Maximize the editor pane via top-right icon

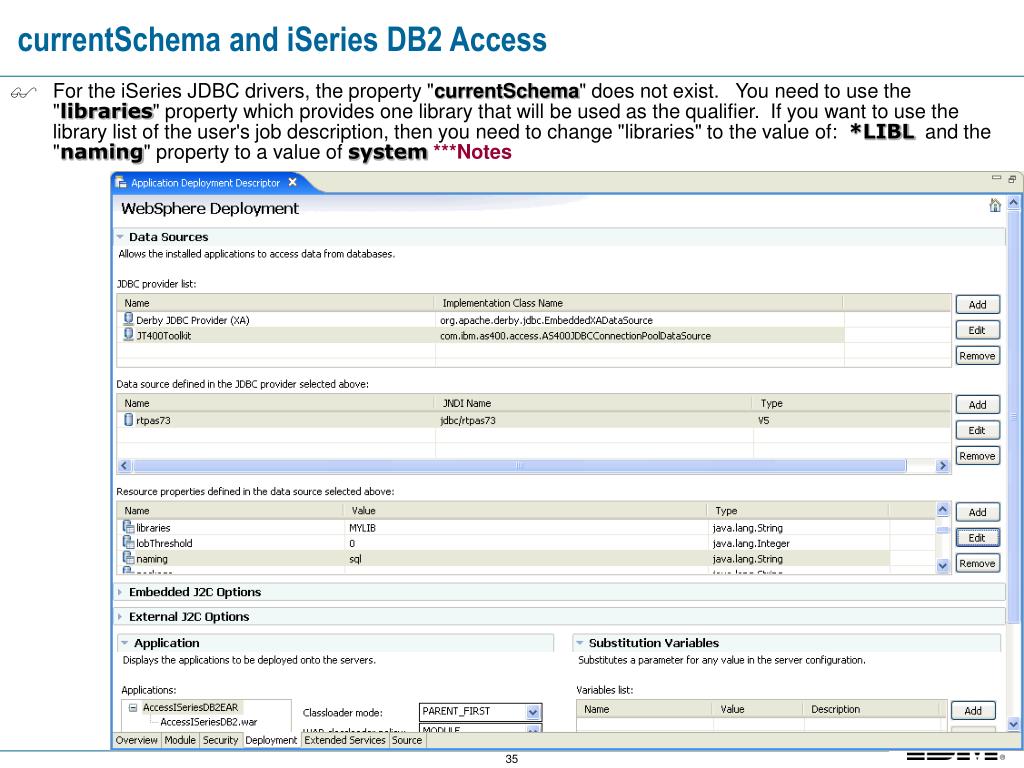pos(1012,178)
